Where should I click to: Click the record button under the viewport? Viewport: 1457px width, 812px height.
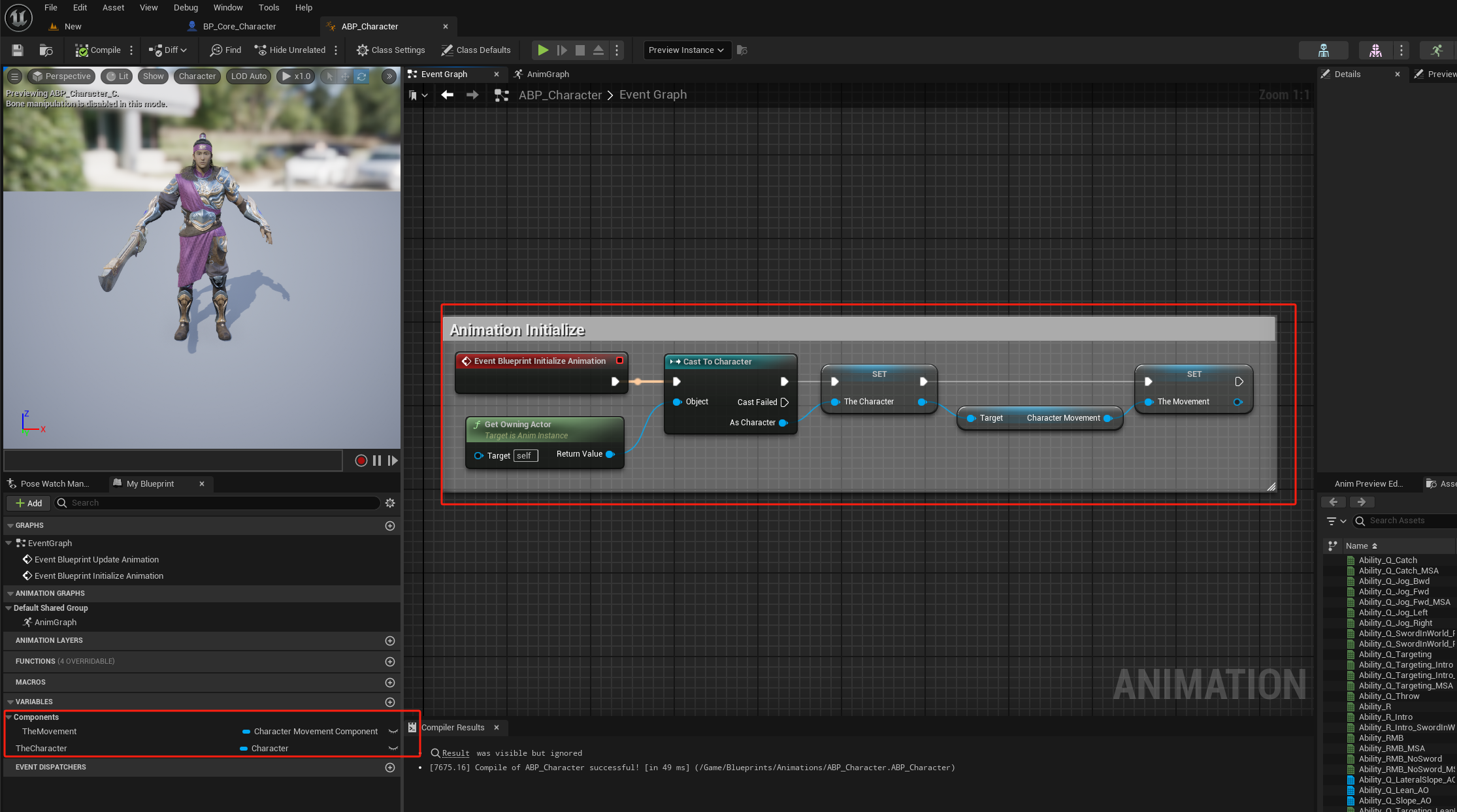click(x=361, y=461)
